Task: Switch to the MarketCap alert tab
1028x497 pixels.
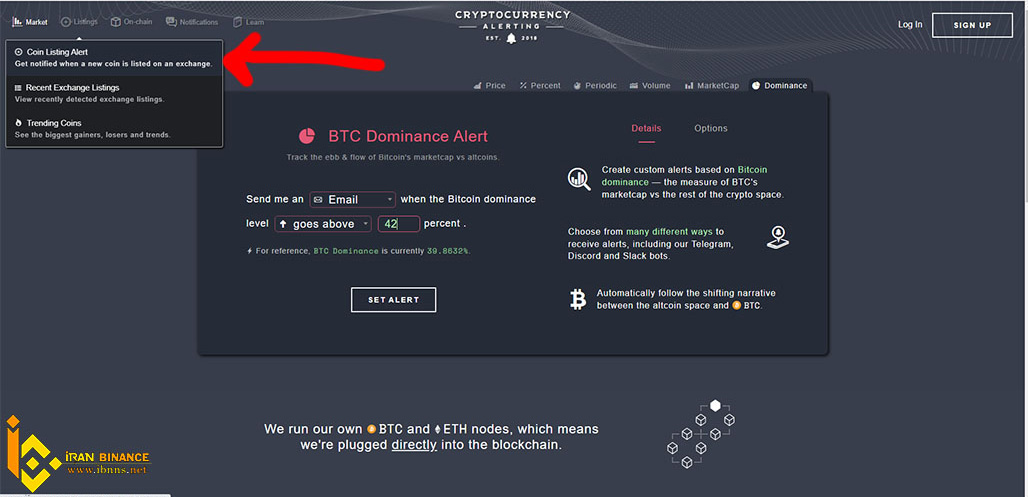Action: tap(711, 85)
